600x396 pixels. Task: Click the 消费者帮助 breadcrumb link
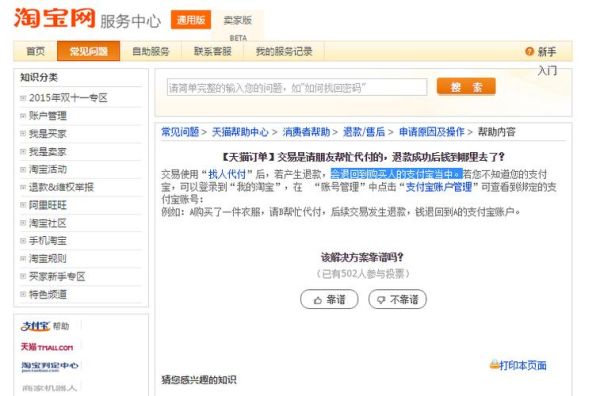[306, 132]
